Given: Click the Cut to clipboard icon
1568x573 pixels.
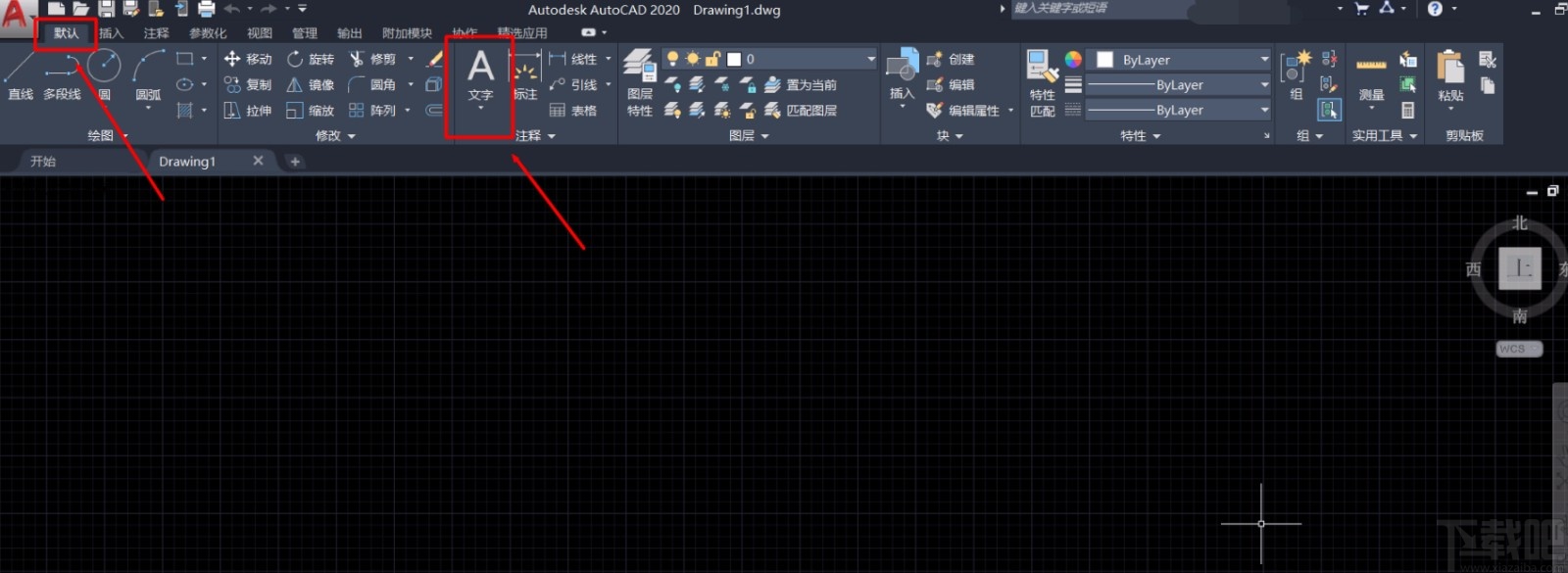Looking at the screenshot, I should pos(1487,60).
